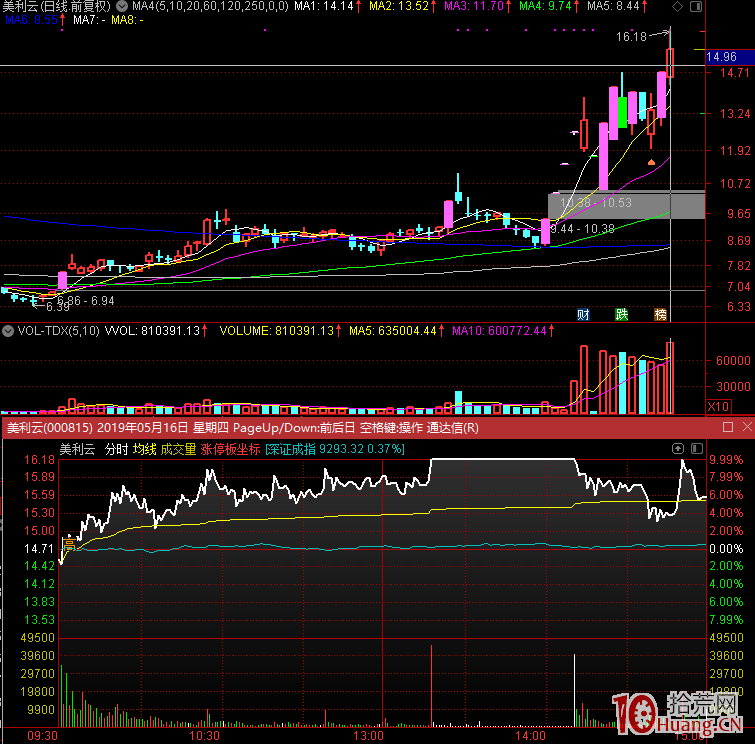755x744 pixels.
Task: Click the red 涨停板坐标 label
Action: point(230,449)
